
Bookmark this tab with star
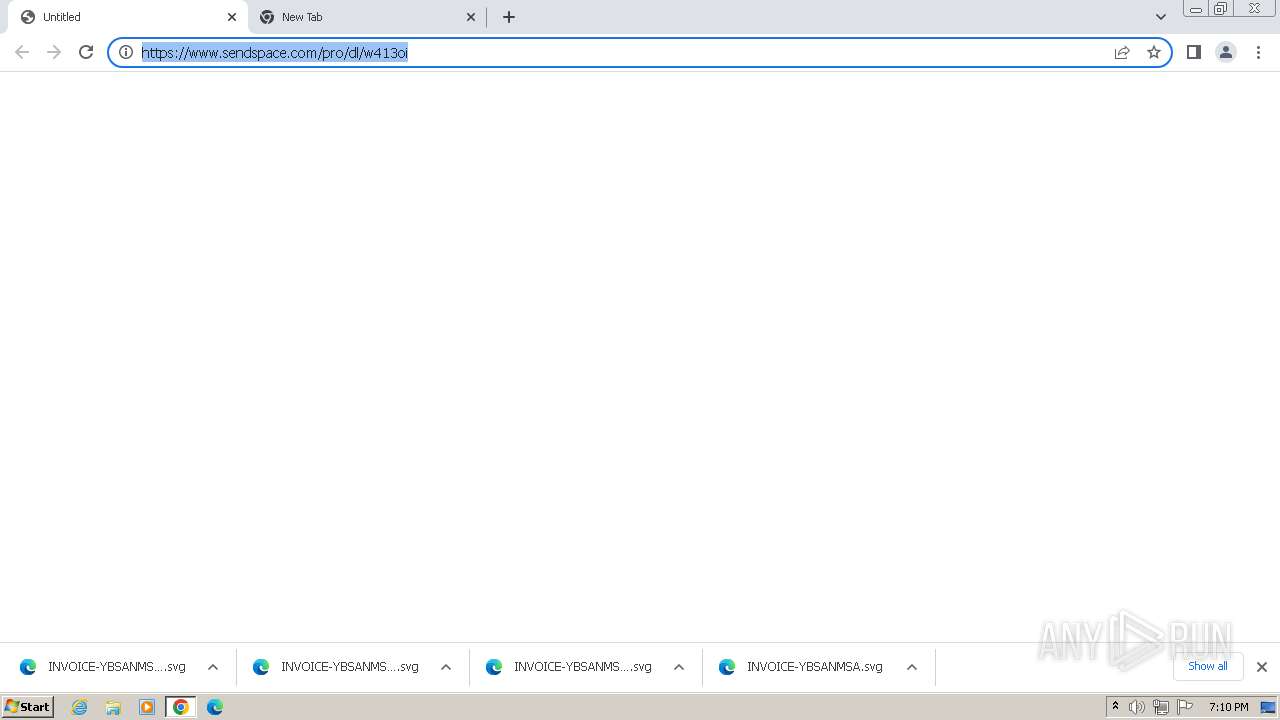(1154, 52)
